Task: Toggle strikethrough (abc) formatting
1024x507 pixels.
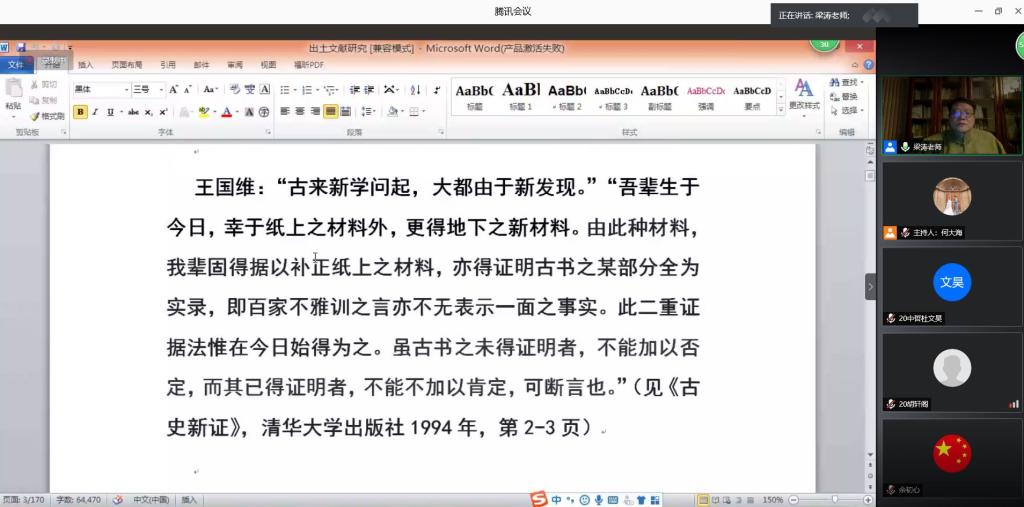Action: (x=133, y=112)
